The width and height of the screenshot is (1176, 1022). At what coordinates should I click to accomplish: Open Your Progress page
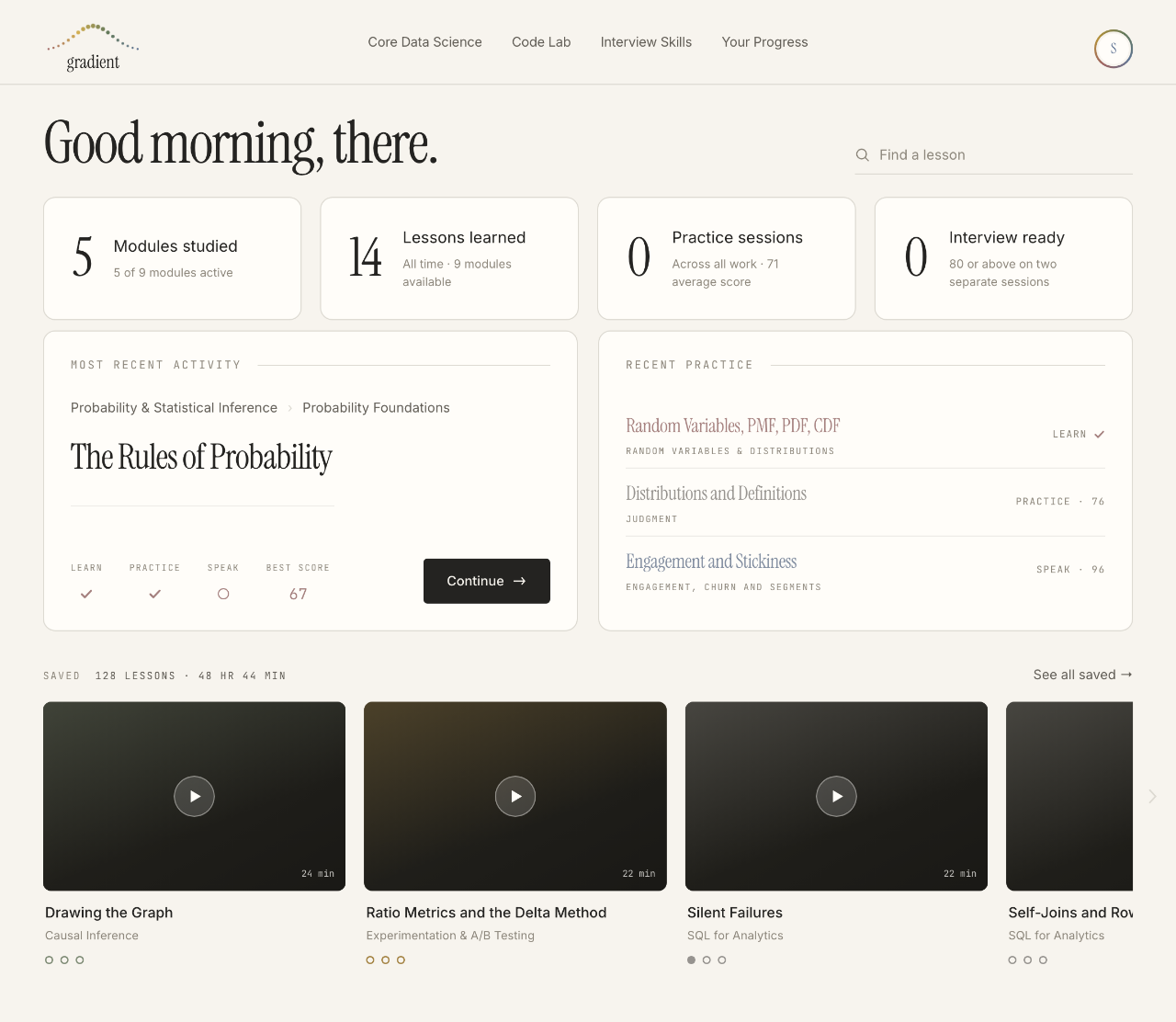tap(764, 42)
